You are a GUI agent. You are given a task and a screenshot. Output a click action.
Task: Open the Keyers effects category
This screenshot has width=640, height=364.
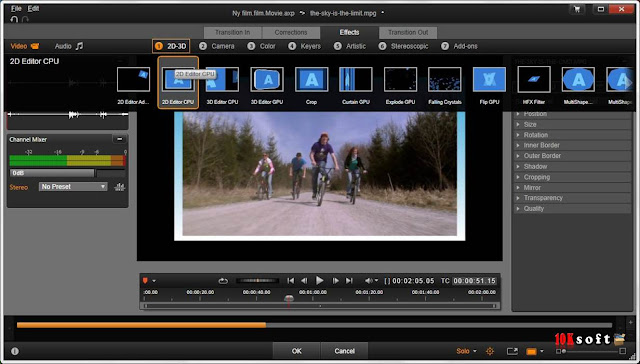[304, 46]
